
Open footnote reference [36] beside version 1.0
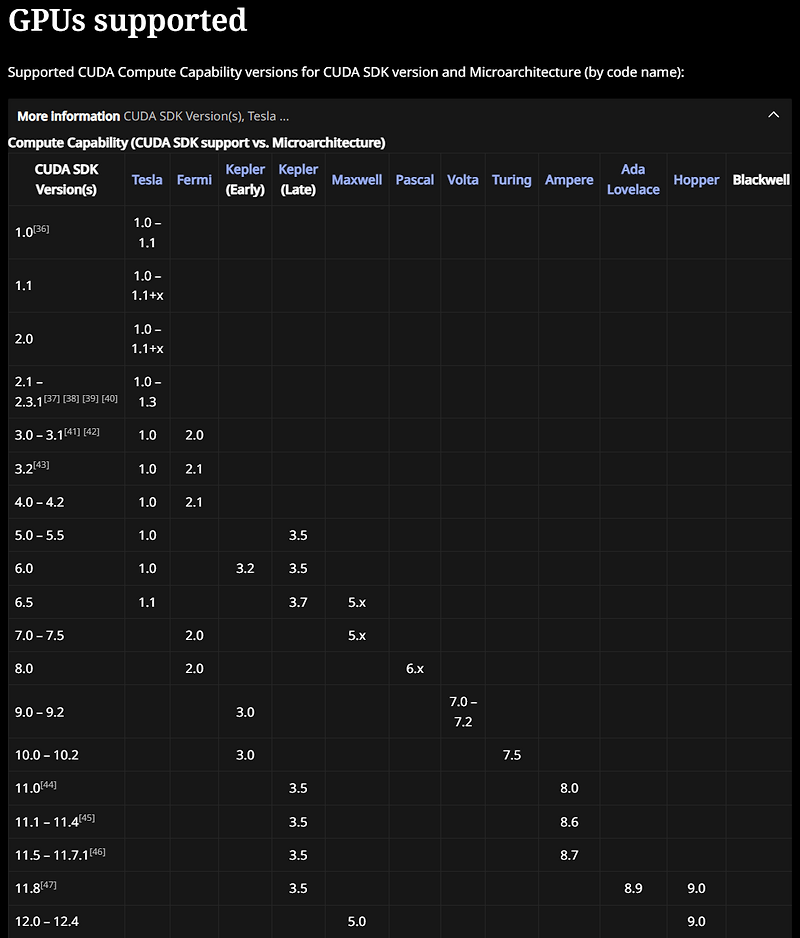[x=41, y=229]
